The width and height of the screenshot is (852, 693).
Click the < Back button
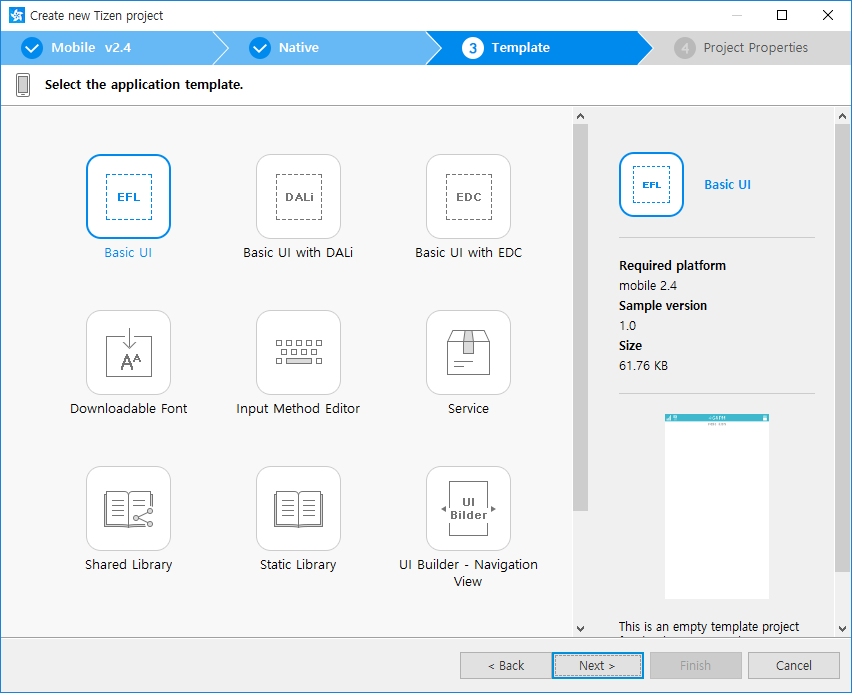pos(505,665)
